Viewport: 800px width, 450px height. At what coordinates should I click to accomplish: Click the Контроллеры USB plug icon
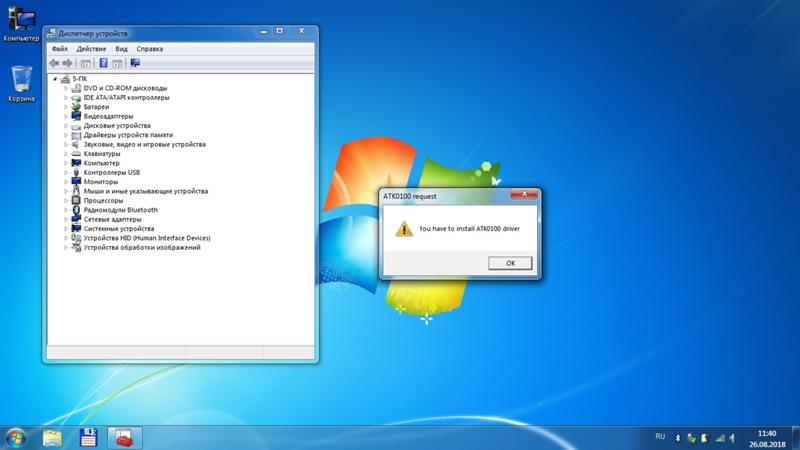click(76, 172)
